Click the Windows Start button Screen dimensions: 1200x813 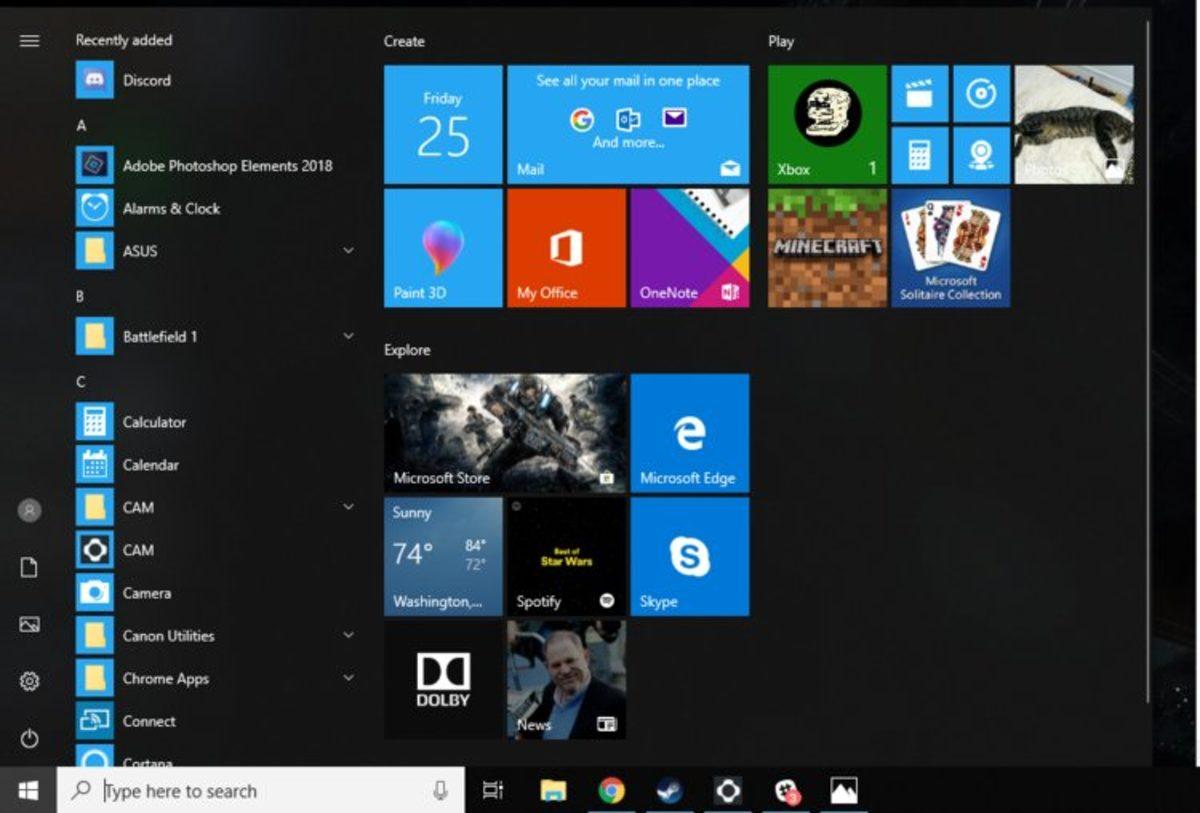pyautogui.click(x=29, y=790)
